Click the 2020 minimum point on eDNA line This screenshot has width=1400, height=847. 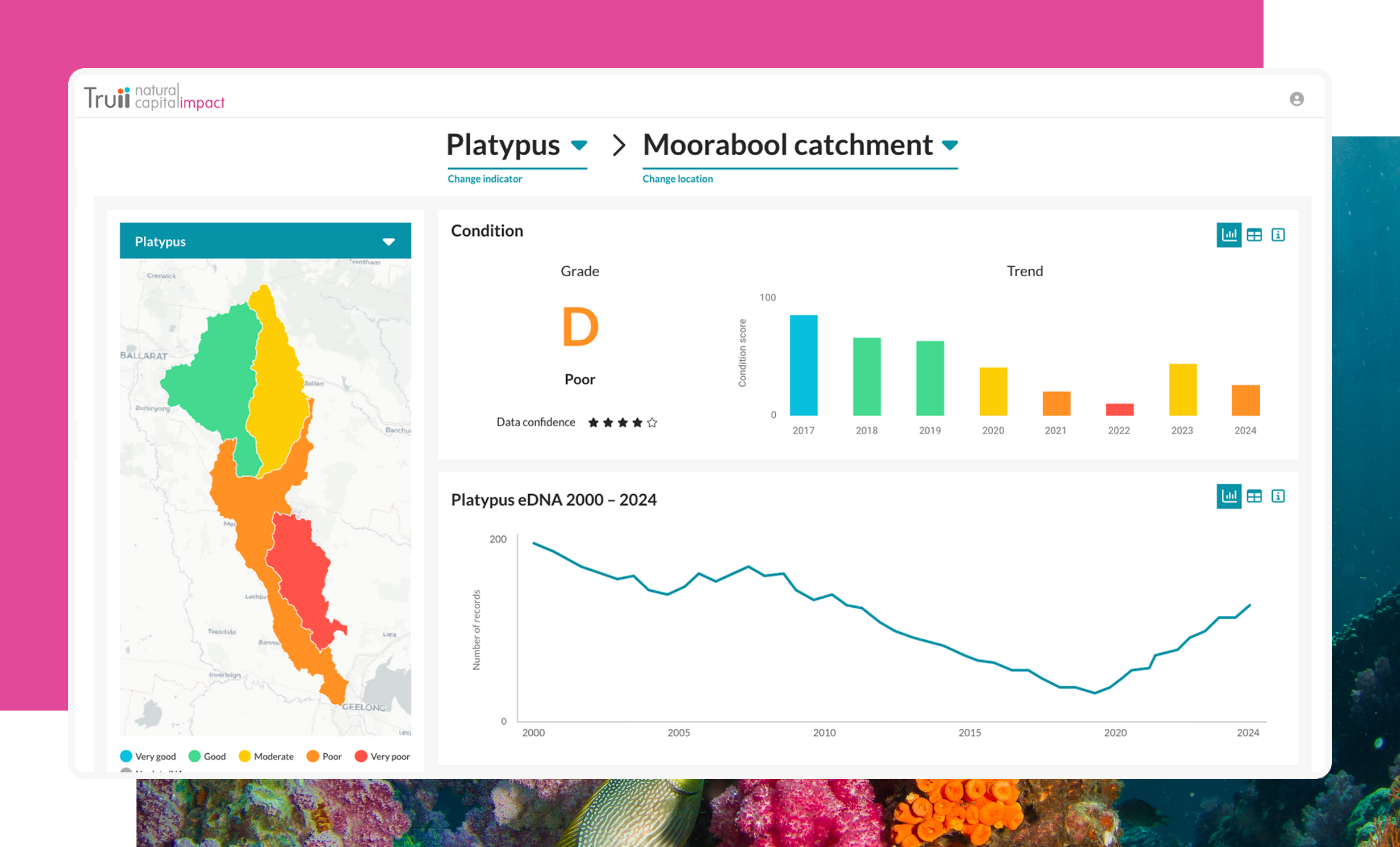(1095, 692)
